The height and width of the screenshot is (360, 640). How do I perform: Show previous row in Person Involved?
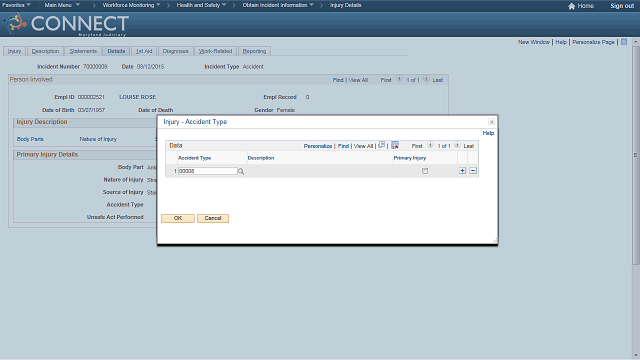[399, 80]
